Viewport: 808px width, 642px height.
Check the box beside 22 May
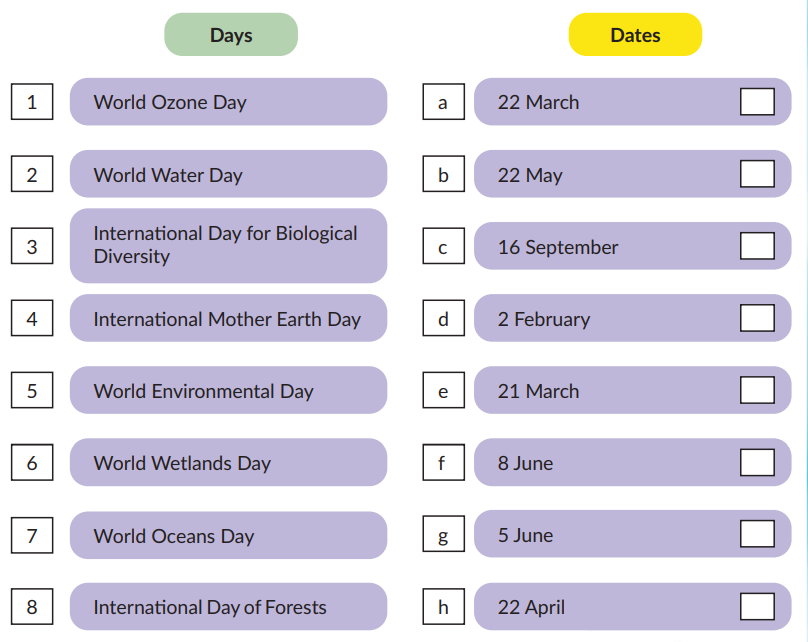[757, 174]
